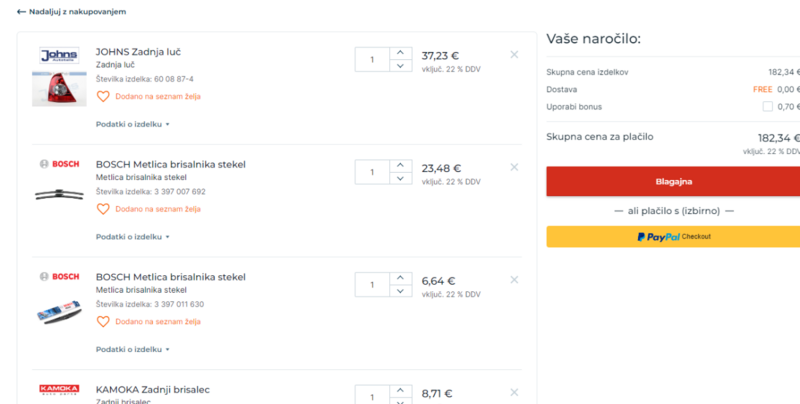Screen dimensions: 800x404
Task: Click wishlist heart for BOSCH 3 397 011 630
Action: point(103,322)
